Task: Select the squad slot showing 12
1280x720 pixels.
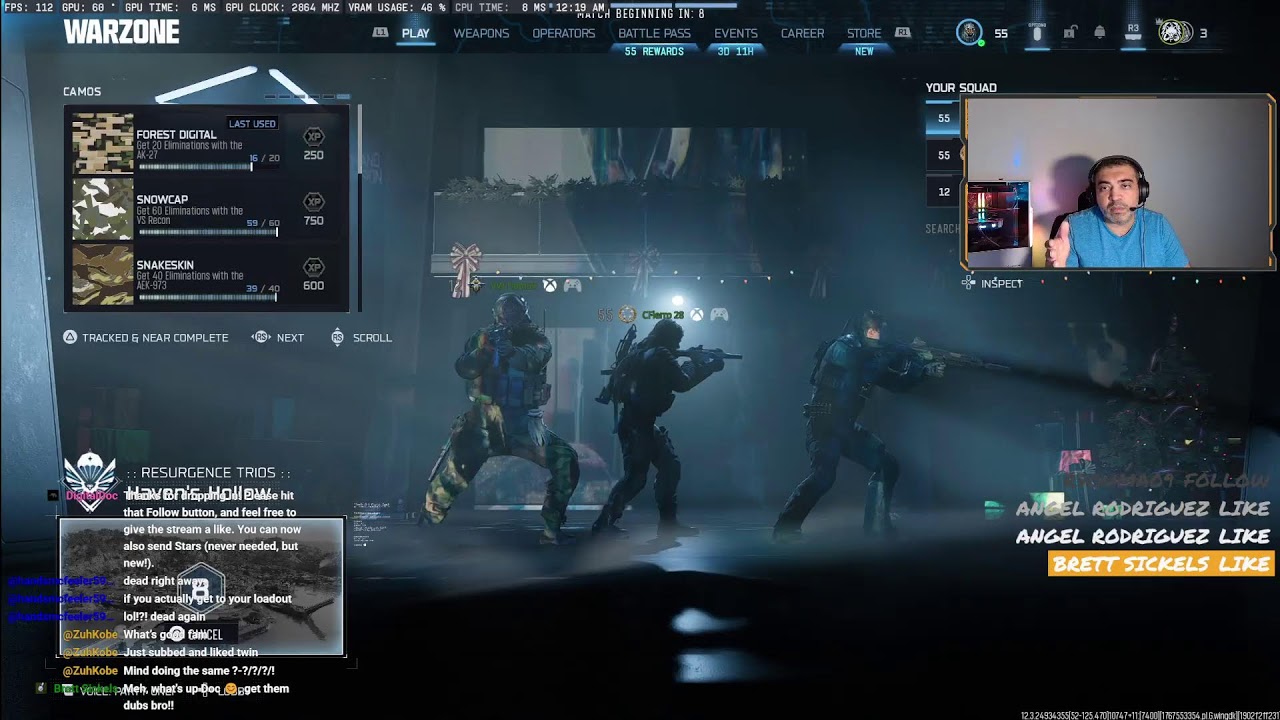Action: pos(944,192)
